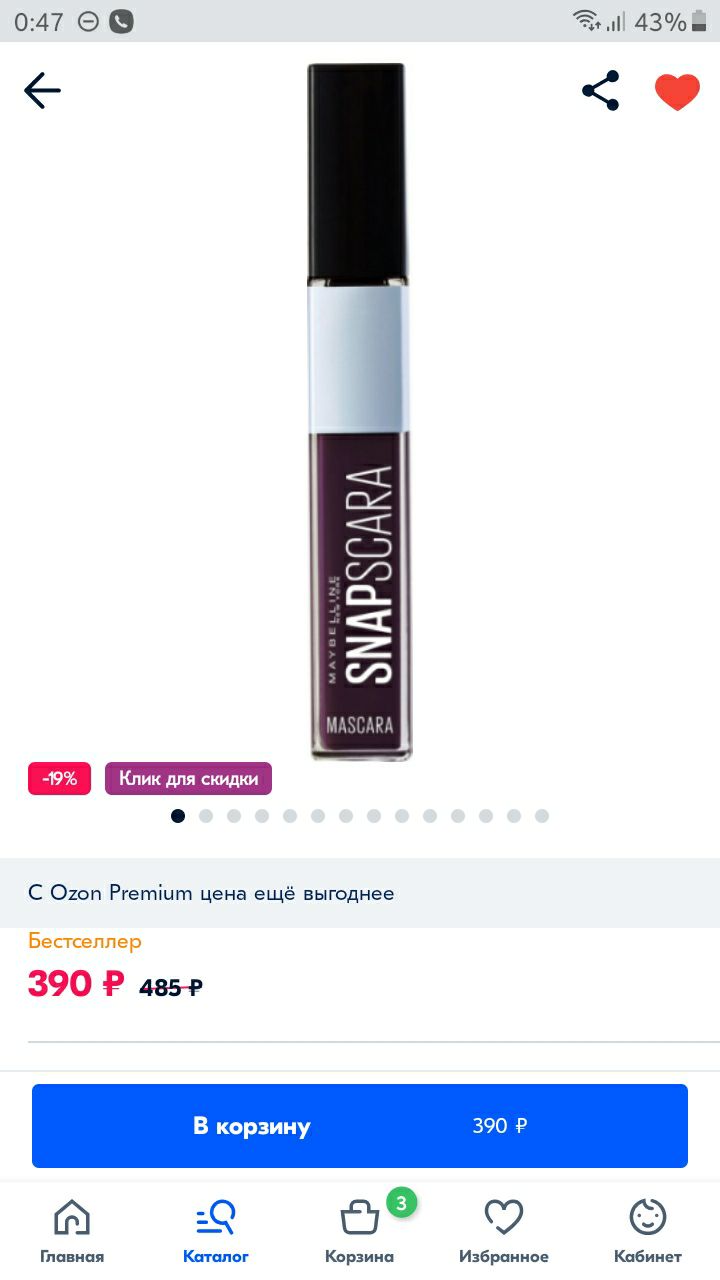
Task: Share this Snapscara product
Action: coord(601,91)
